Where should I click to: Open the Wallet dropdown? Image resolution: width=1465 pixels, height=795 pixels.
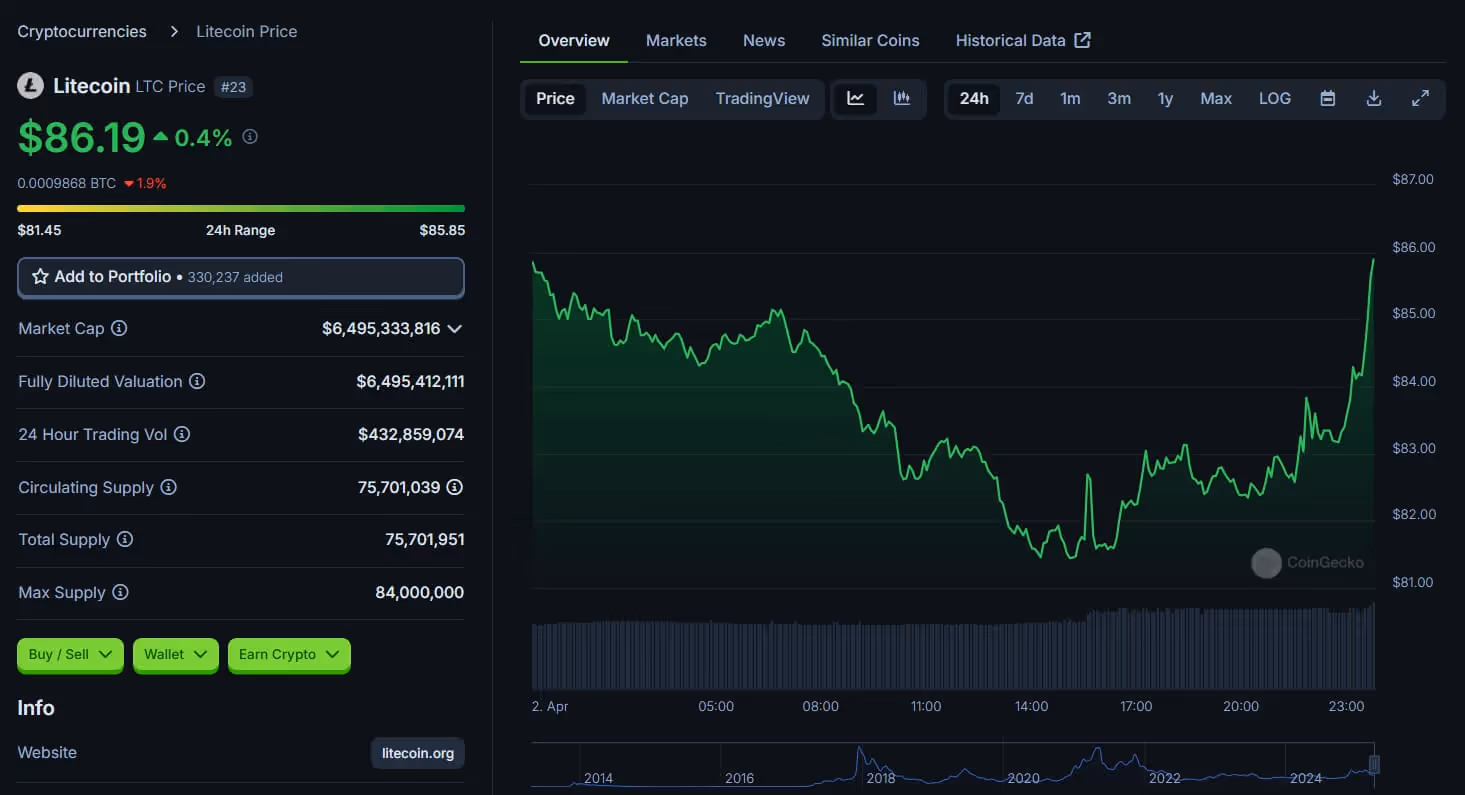tap(175, 654)
